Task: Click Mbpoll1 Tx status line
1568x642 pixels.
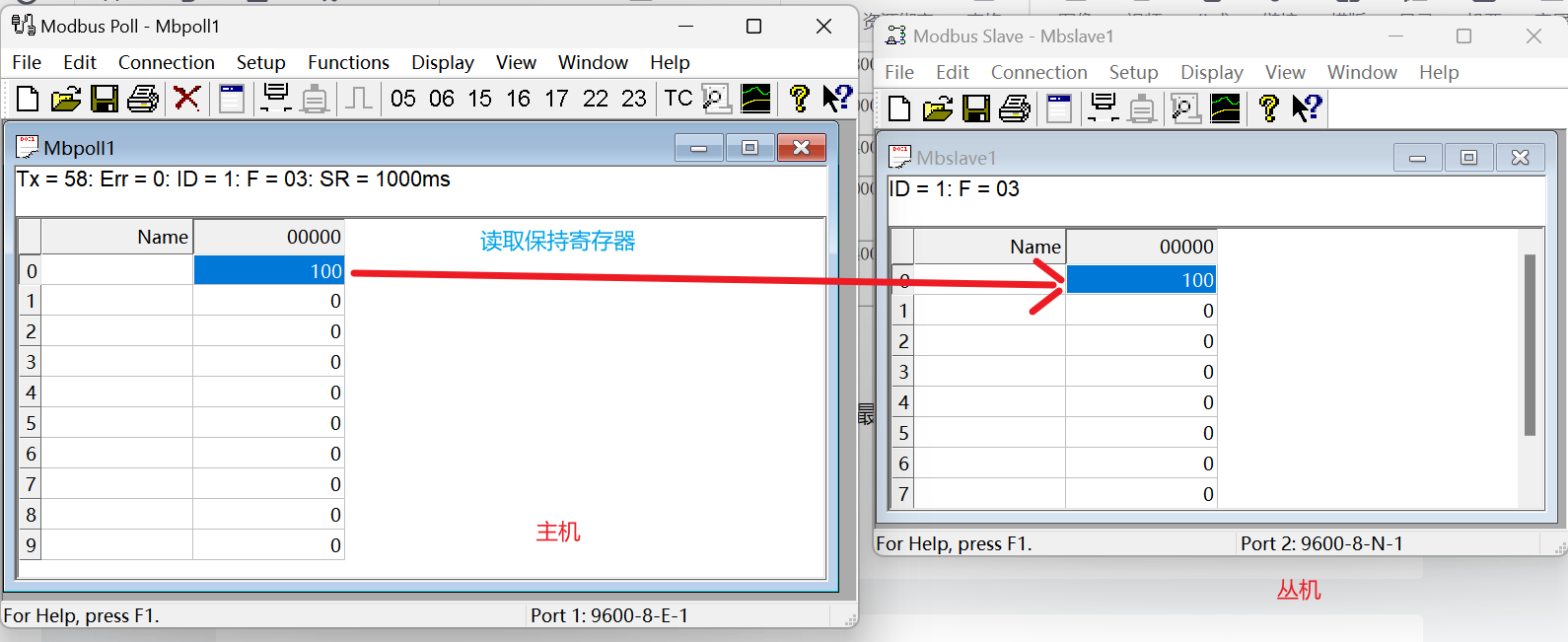Action: pyautogui.click(x=234, y=179)
